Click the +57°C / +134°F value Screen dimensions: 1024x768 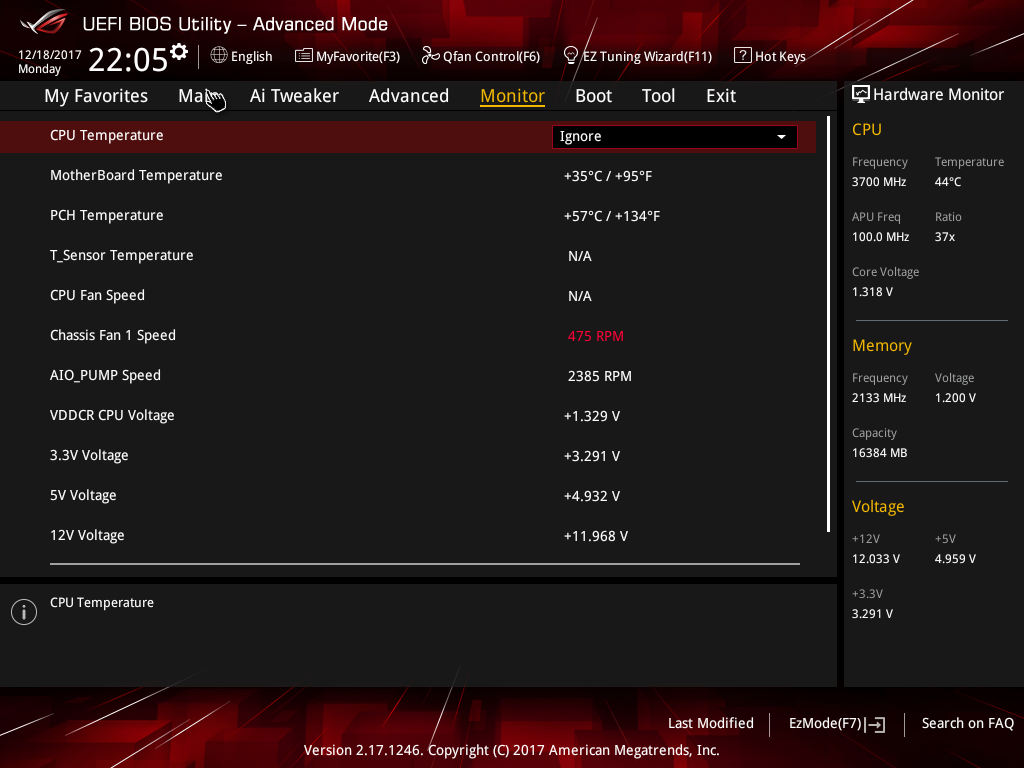click(612, 216)
